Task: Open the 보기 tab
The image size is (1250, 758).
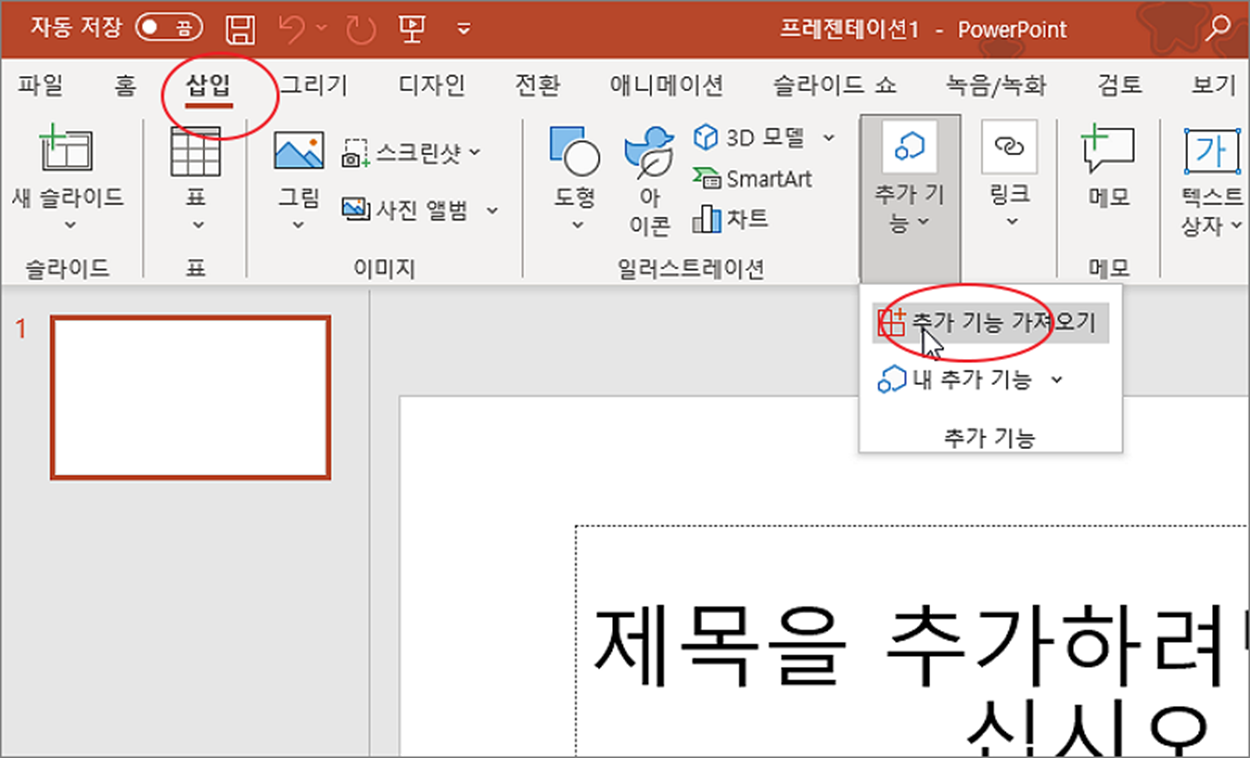Action: point(1214,85)
